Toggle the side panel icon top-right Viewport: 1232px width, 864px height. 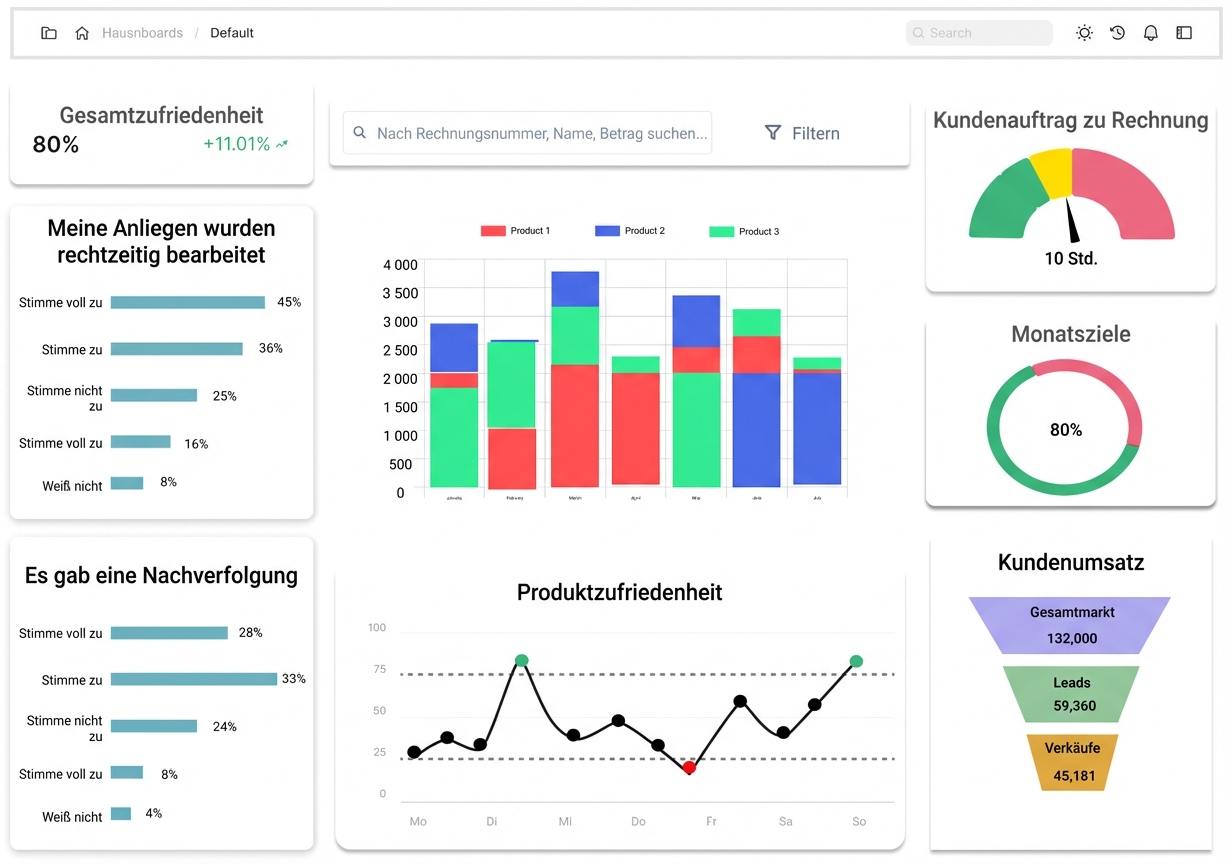(x=1183, y=32)
